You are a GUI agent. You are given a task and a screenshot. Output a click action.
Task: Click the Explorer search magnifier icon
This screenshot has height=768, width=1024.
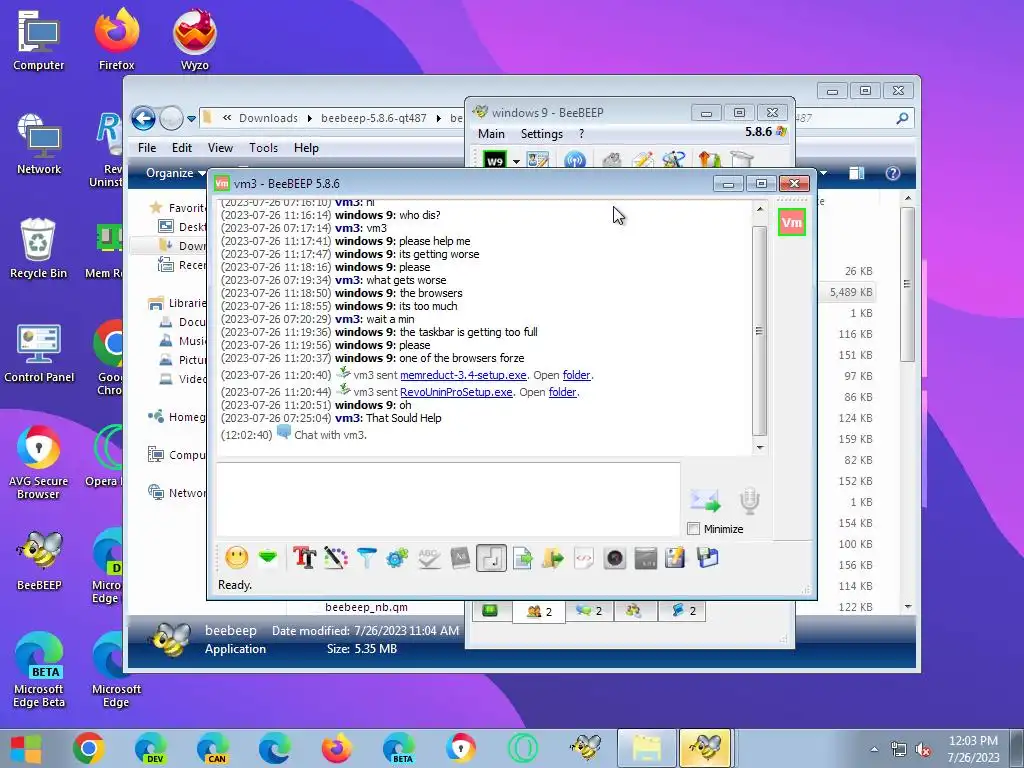[x=902, y=118]
